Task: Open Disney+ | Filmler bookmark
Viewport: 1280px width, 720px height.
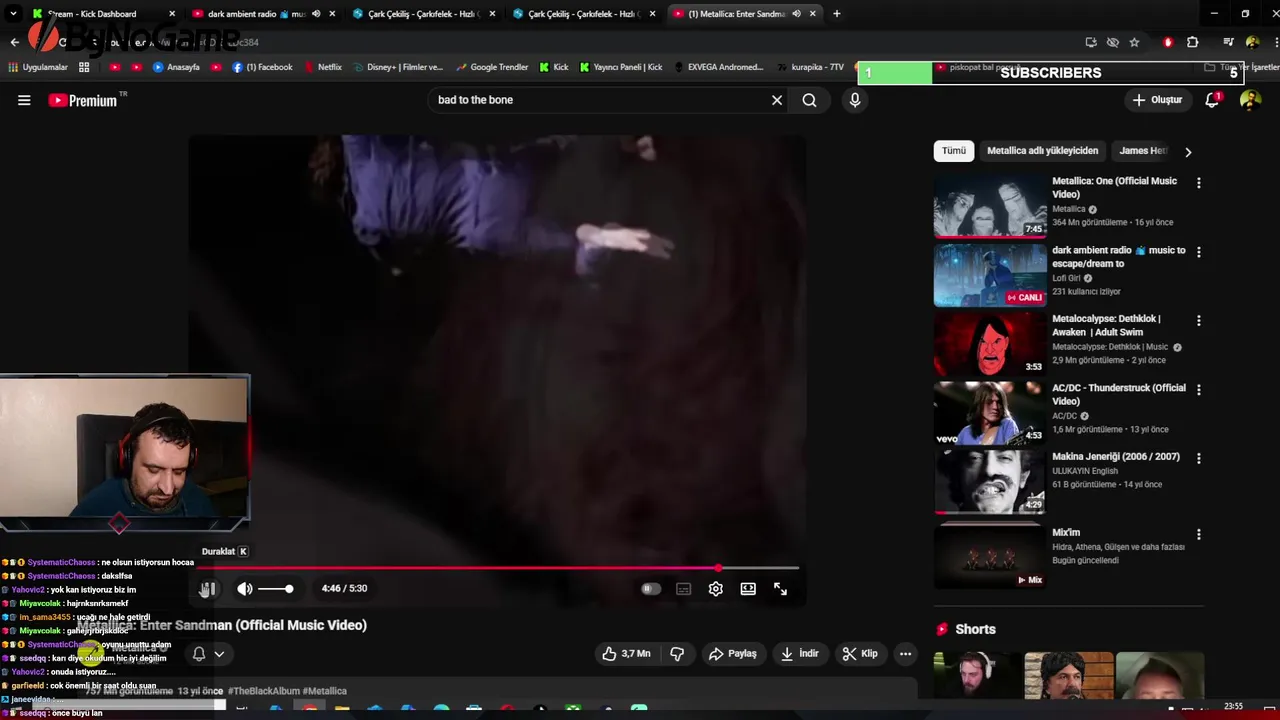Action: click(x=397, y=67)
